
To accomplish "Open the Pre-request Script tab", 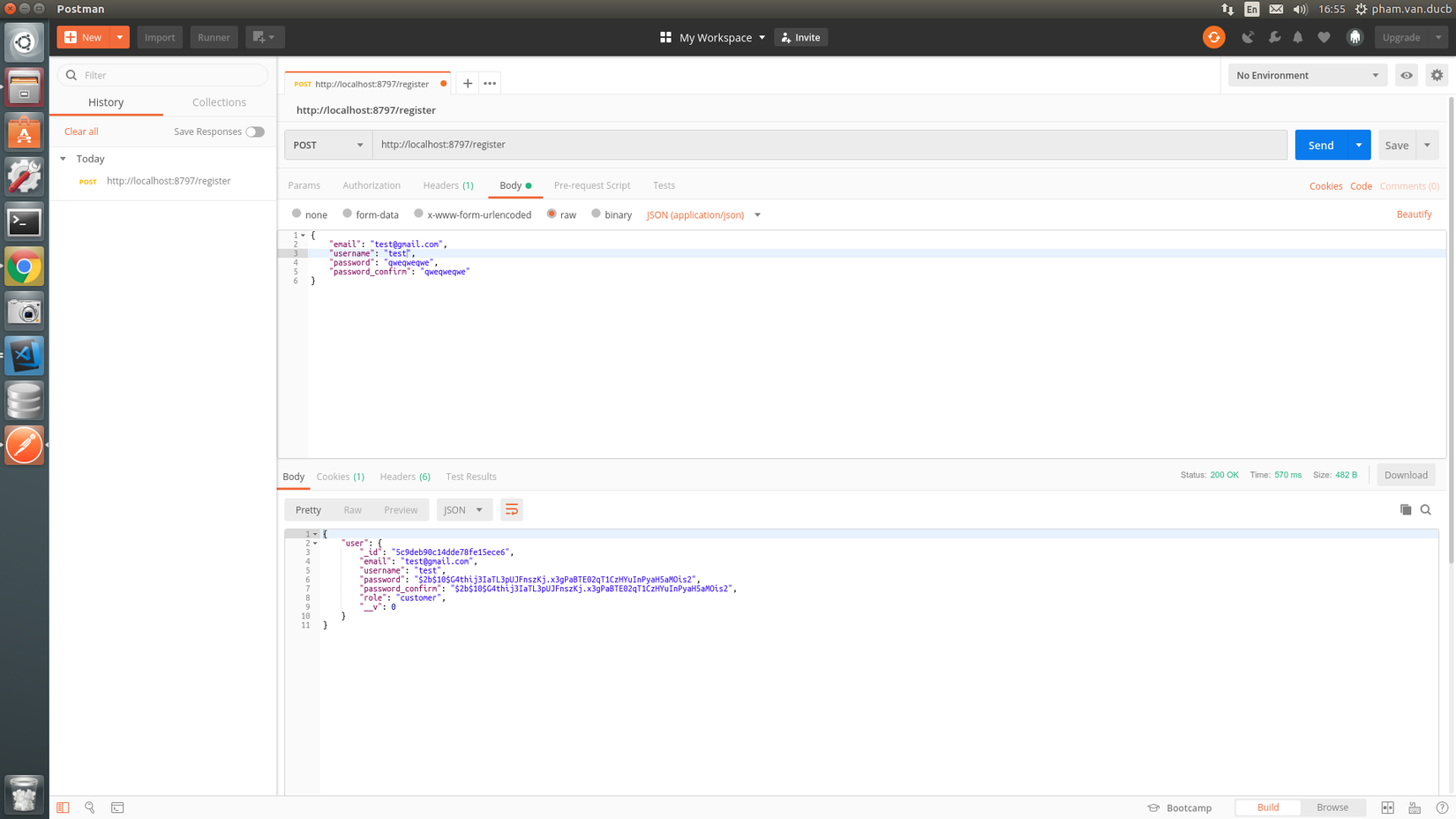I will pyautogui.click(x=592, y=185).
